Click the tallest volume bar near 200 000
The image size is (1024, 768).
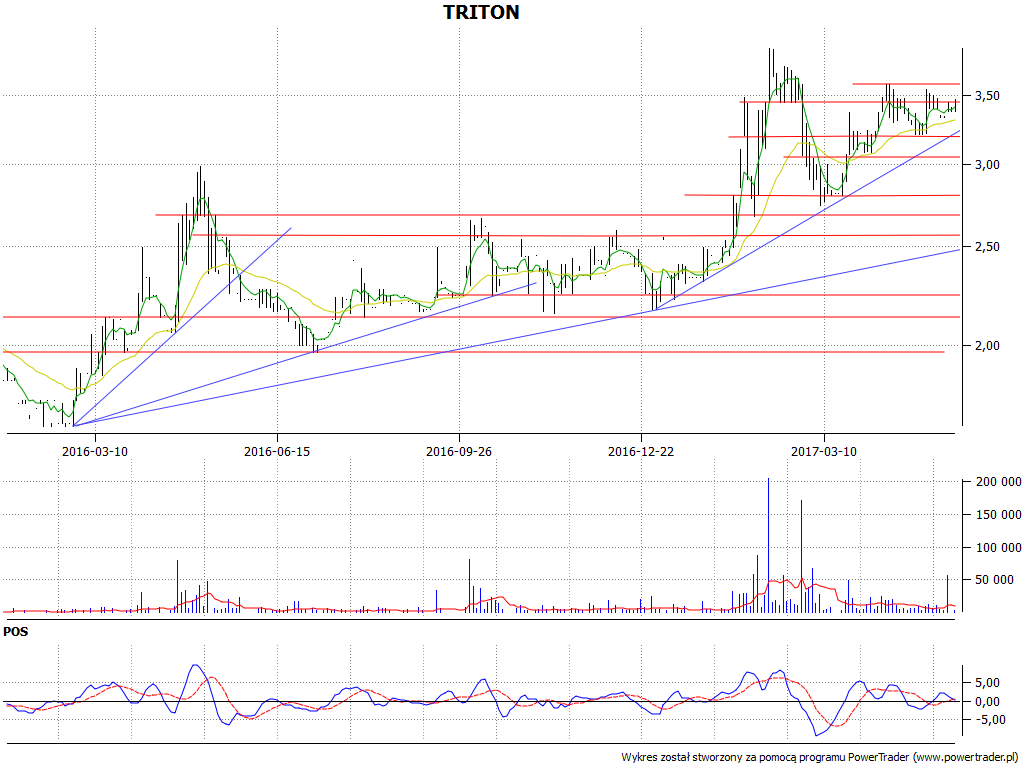768,545
